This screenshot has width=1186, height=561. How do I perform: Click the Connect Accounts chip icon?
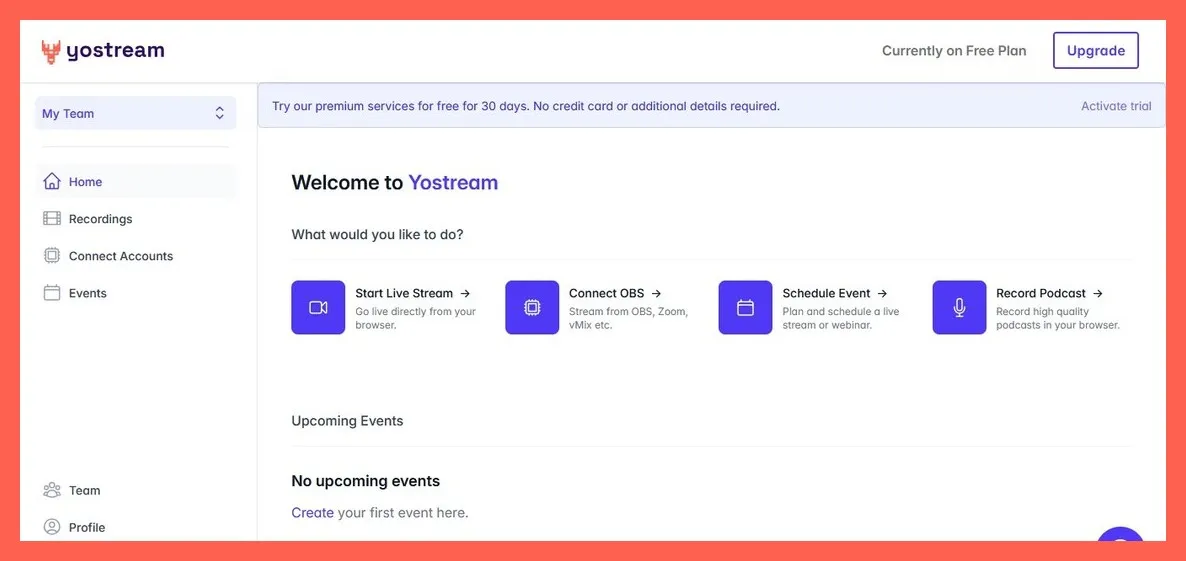tap(51, 256)
